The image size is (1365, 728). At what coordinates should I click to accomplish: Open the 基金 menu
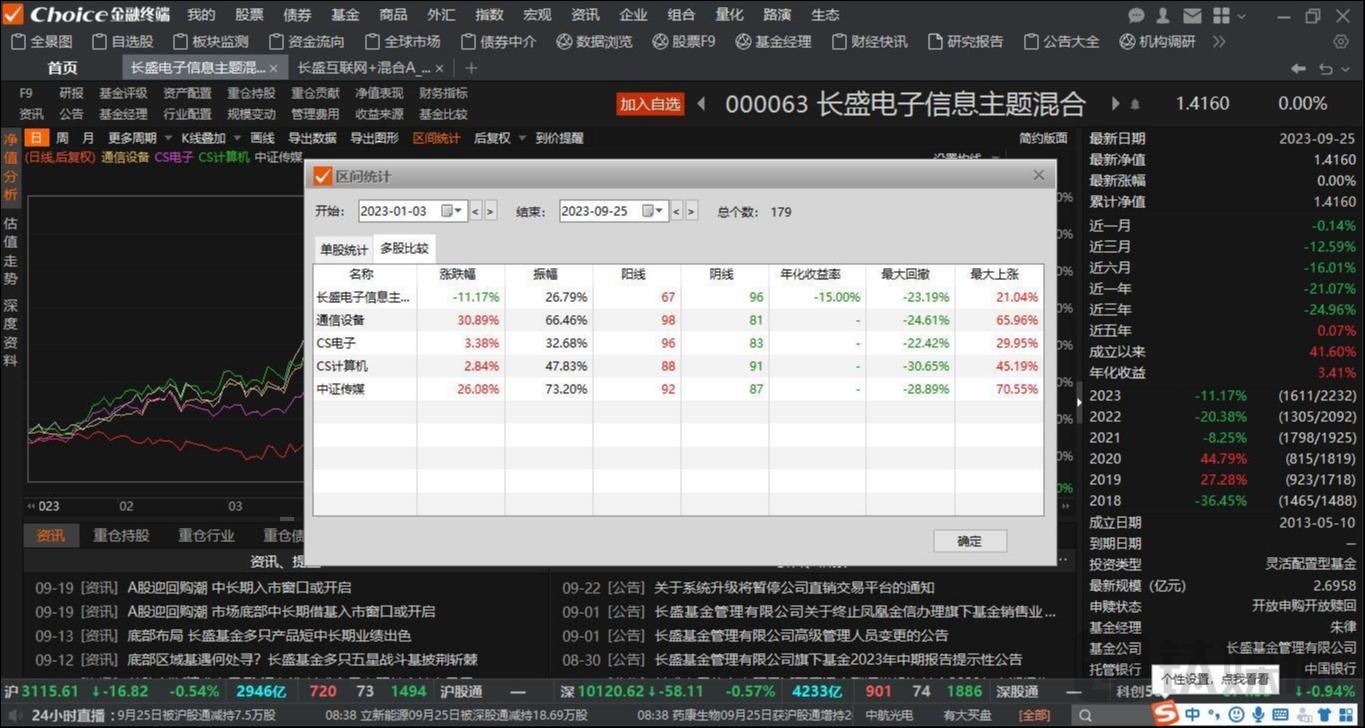[x=345, y=15]
